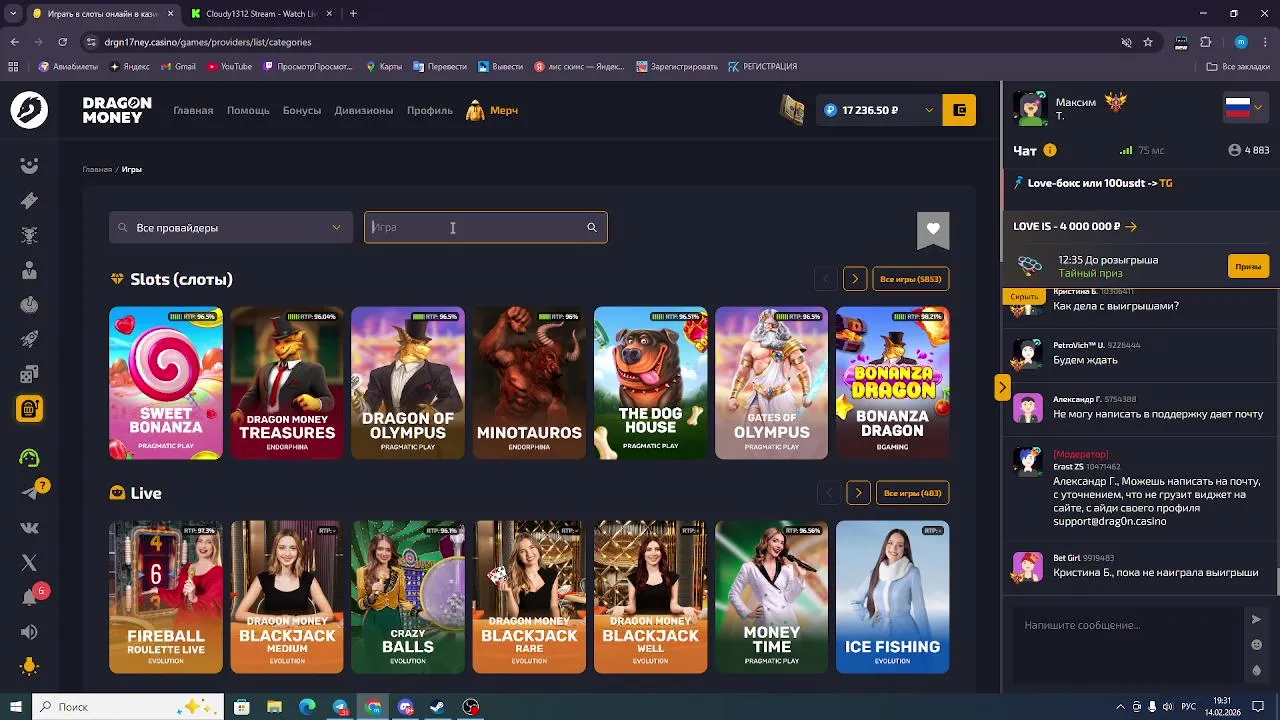
Task: Open the smiley mask sidebar icon
Action: (x=29, y=166)
